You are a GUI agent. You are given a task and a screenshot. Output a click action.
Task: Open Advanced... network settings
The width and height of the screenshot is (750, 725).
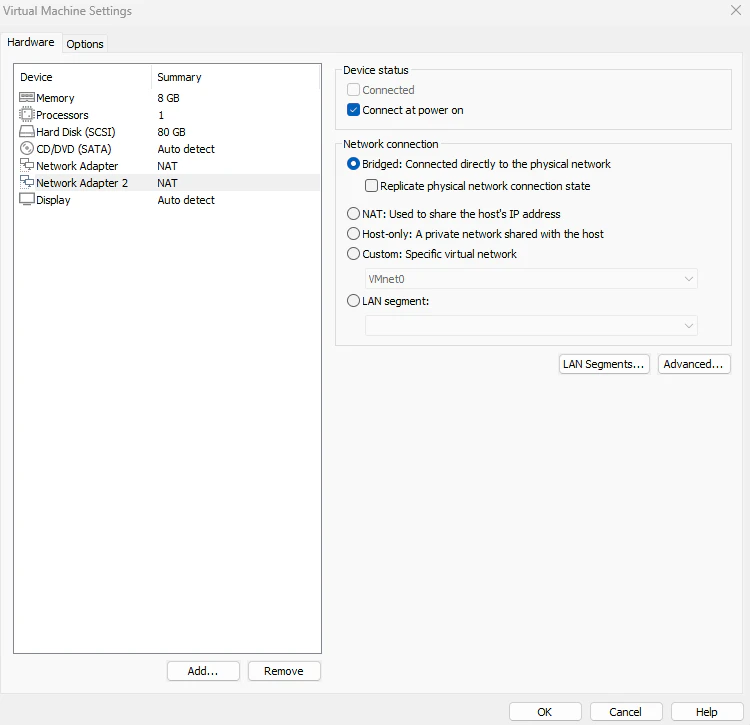point(694,364)
